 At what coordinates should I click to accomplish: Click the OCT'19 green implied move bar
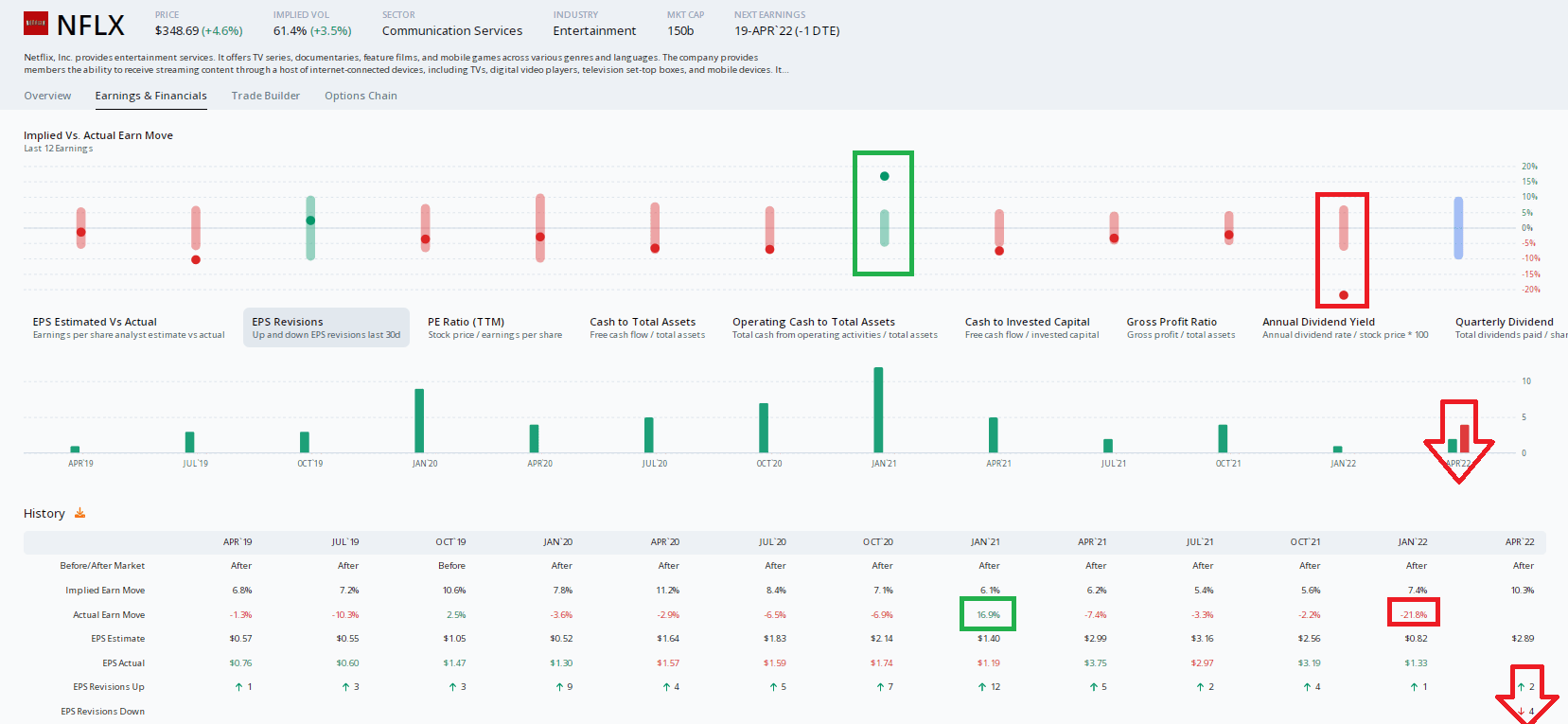310,228
